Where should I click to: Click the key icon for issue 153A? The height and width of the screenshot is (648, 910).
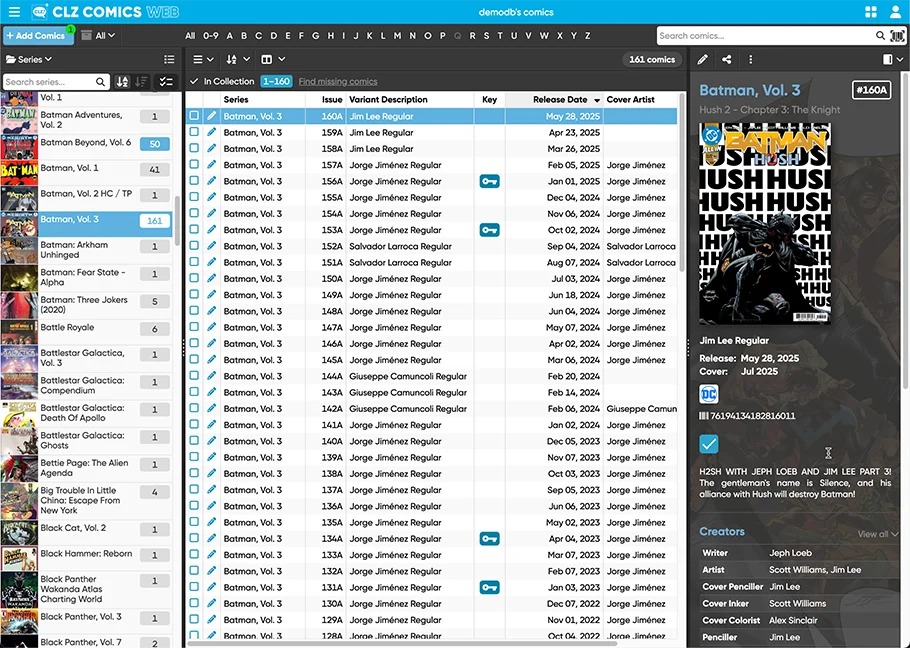click(489, 230)
